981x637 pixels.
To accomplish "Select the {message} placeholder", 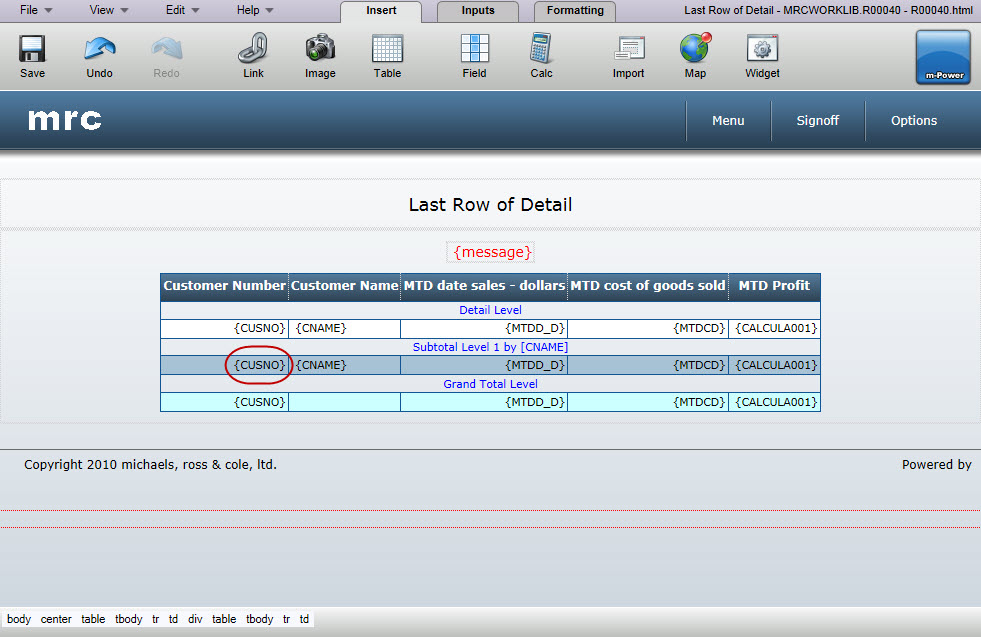I will (492, 252).
